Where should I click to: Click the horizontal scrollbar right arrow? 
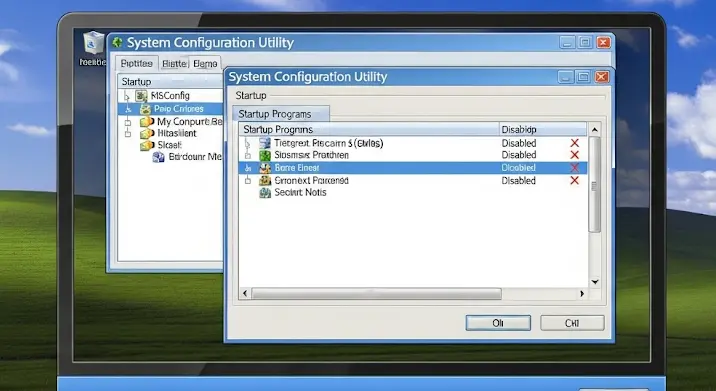click(x=582, y=294)
